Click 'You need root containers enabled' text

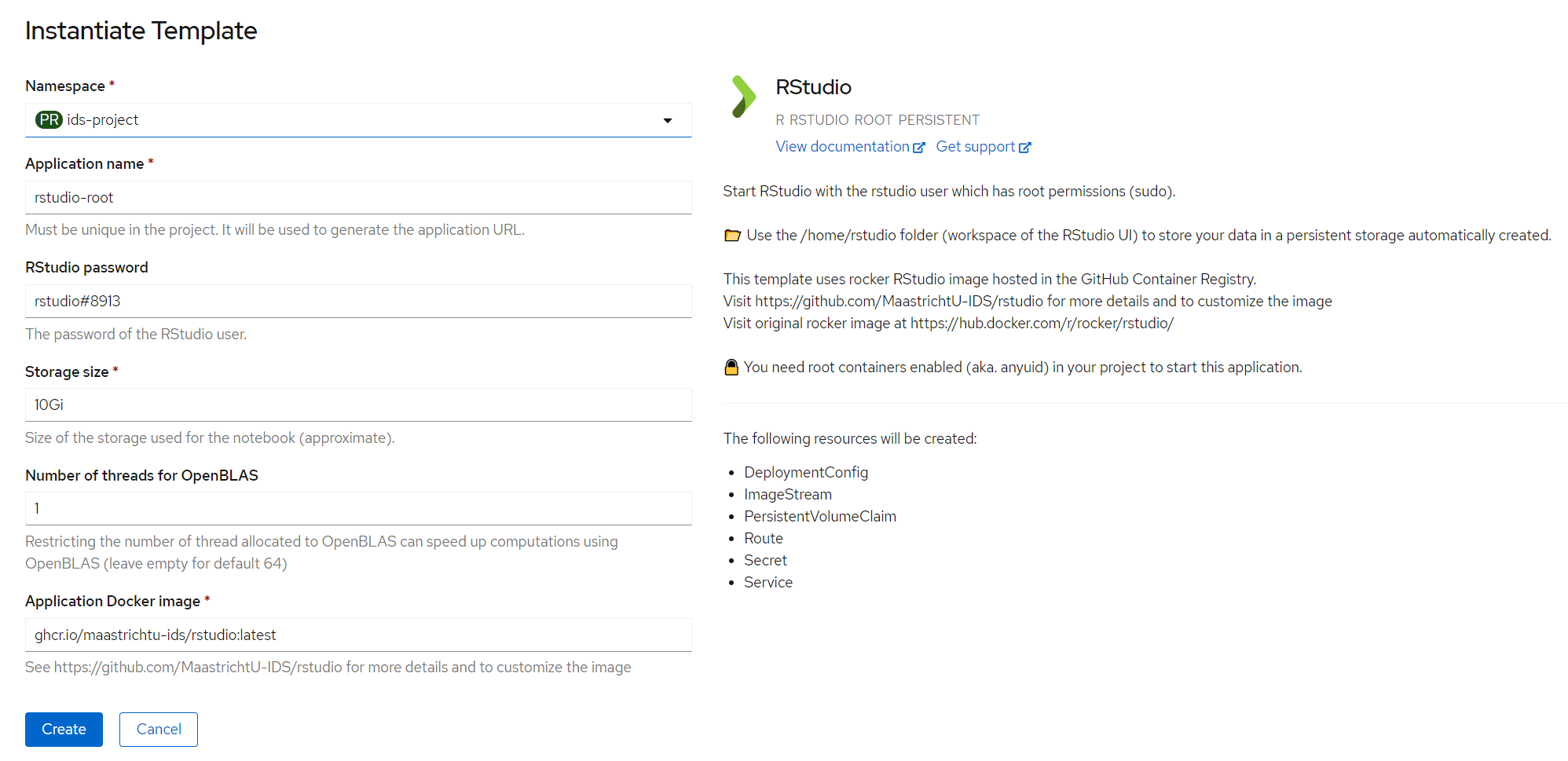[x=1023, y=368]
